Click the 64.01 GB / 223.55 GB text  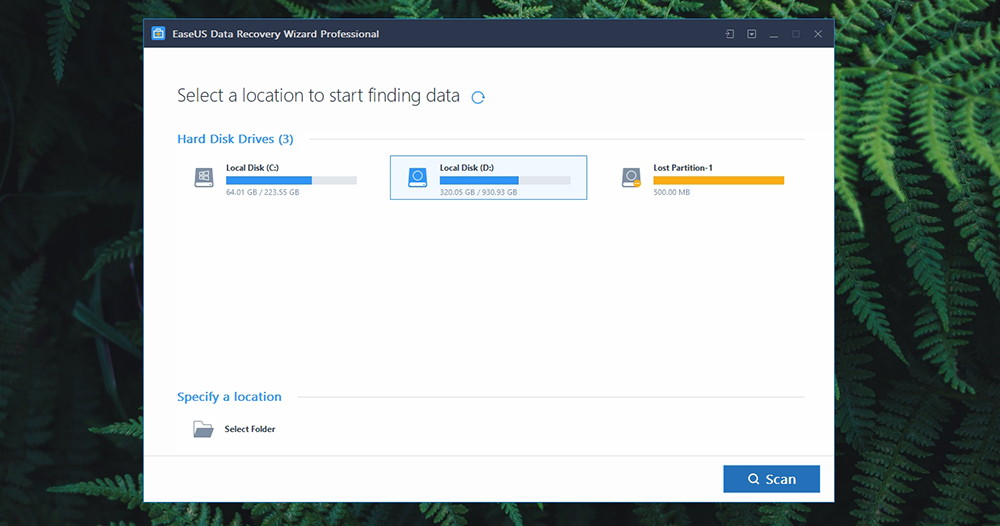pyautogui.click(x=262, y=192)
